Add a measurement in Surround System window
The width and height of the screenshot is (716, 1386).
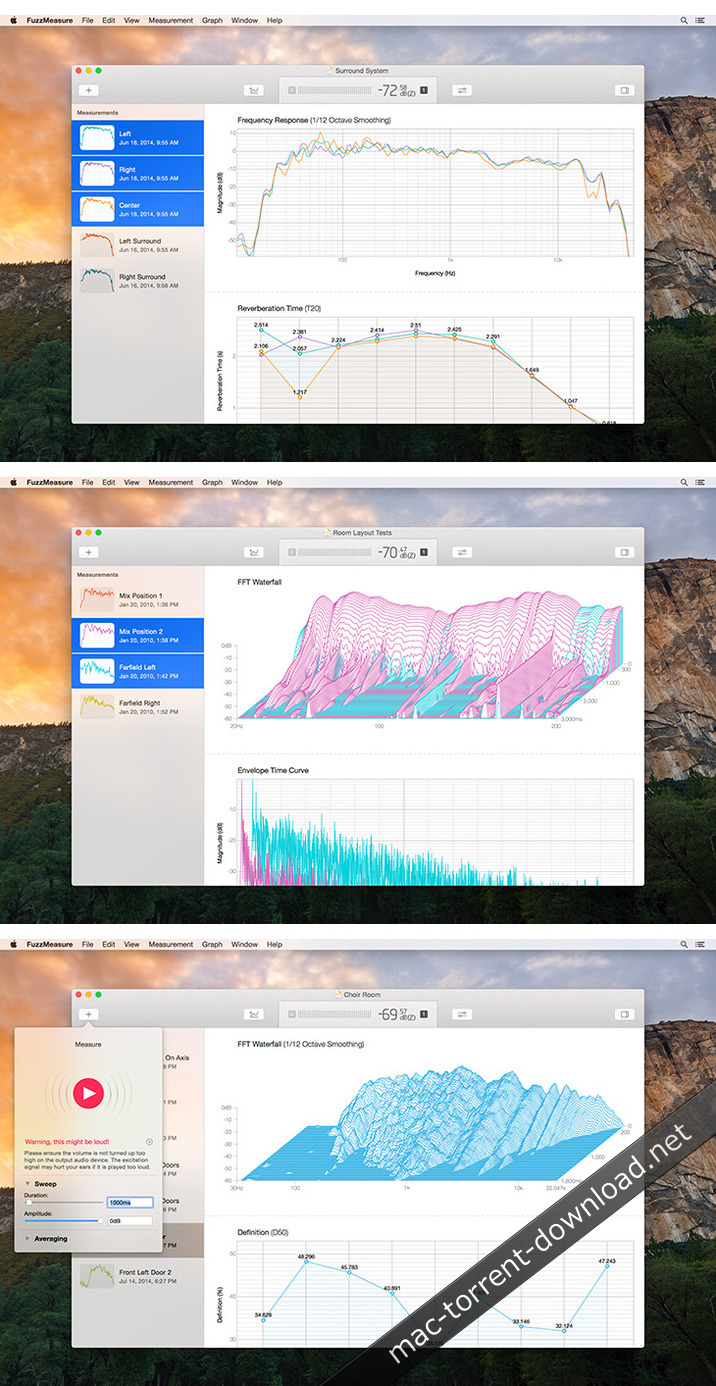pos(88,90)
